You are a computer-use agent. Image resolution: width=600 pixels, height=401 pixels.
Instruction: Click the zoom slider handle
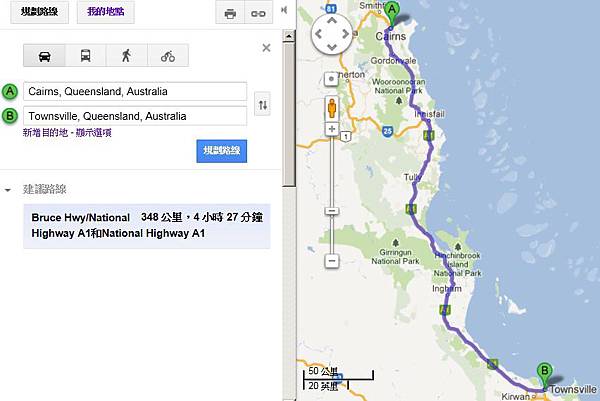(332, 211)
